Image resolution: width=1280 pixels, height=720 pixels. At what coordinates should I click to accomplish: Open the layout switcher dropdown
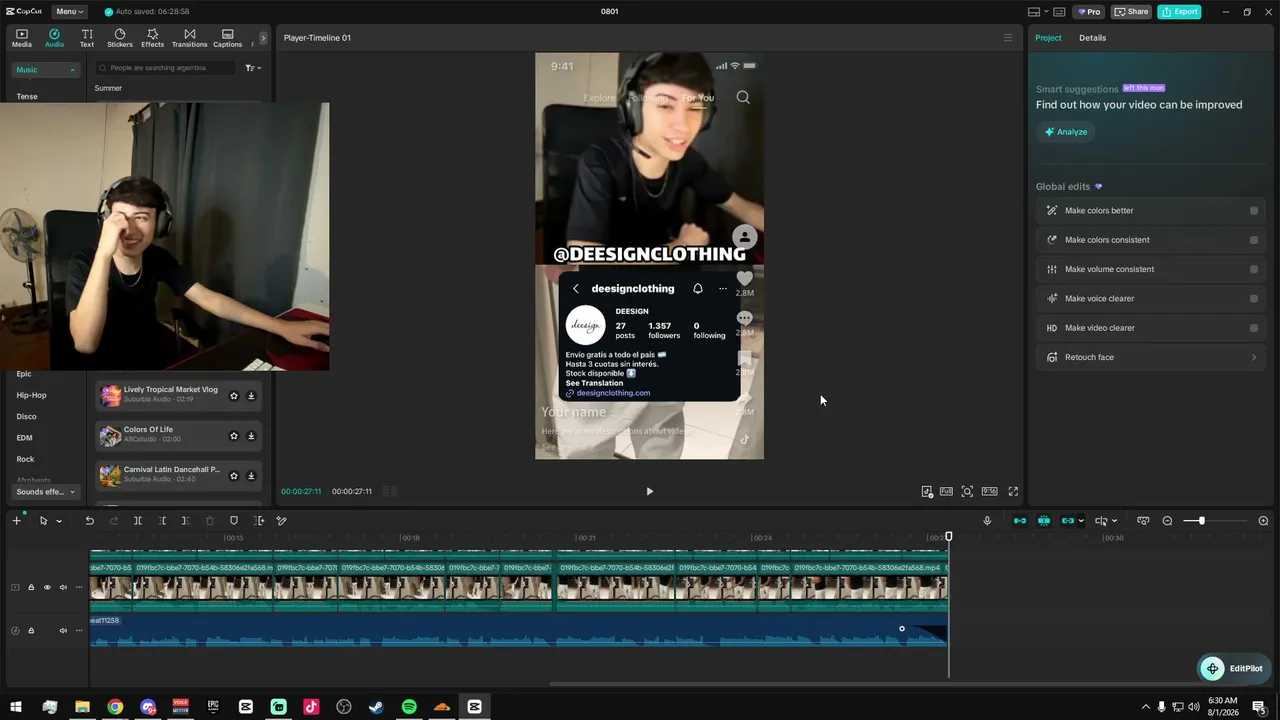click(x=1038, y=12)
